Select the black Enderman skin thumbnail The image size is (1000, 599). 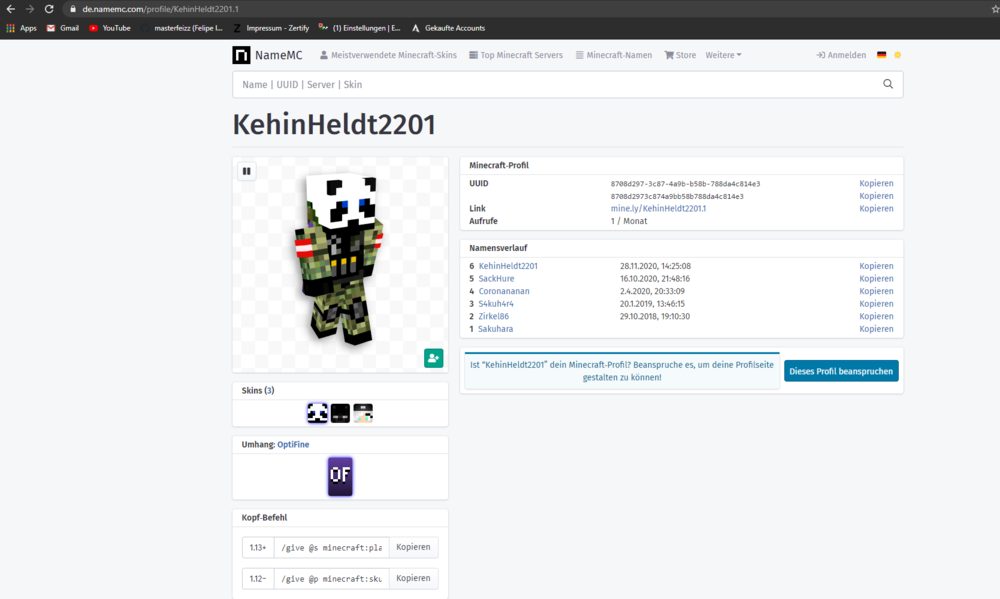coord(340,413)
